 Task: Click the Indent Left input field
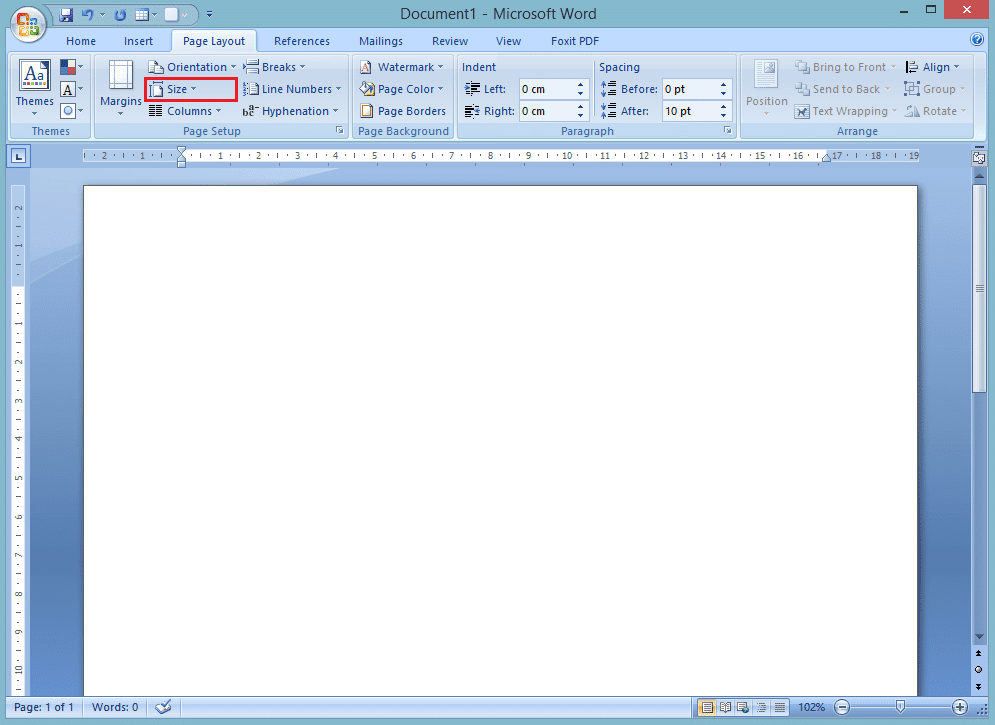pyautogui.click(x=546, y=89)
